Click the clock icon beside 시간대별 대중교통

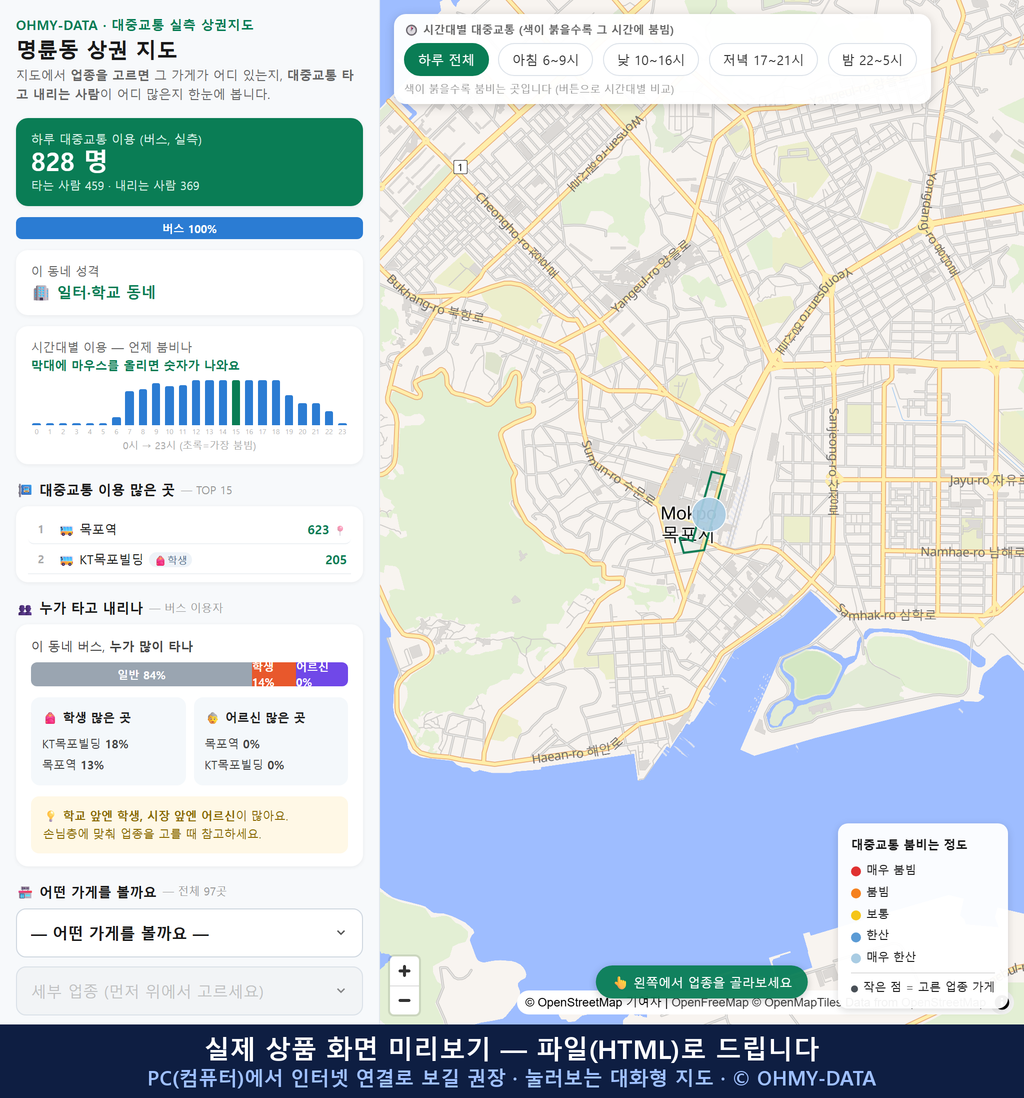pos(412,30)
